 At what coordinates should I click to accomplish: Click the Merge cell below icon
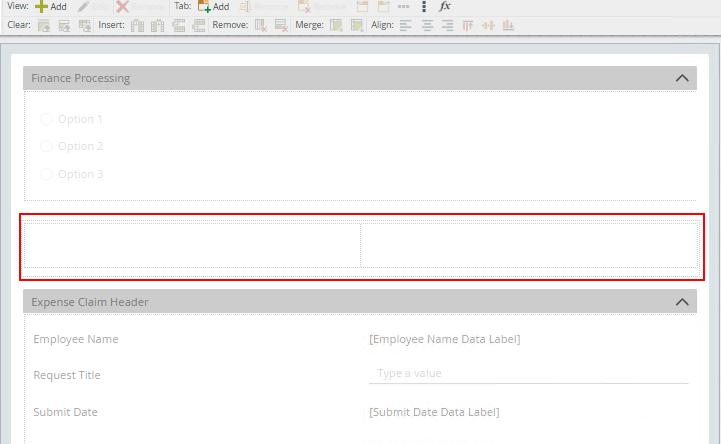(357, 25)
